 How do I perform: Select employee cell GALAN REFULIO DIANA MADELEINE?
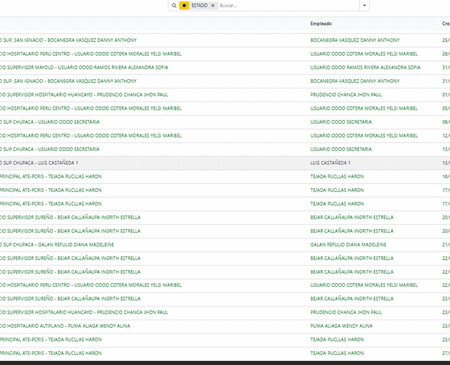coord(348,244)
